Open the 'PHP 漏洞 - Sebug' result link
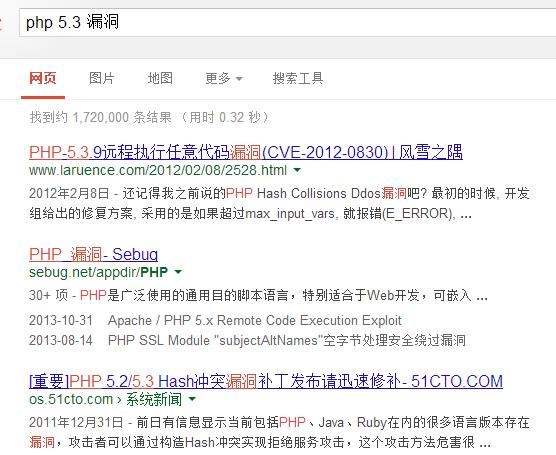The height and width of the screenshot is (455, 556). point(94,254)
